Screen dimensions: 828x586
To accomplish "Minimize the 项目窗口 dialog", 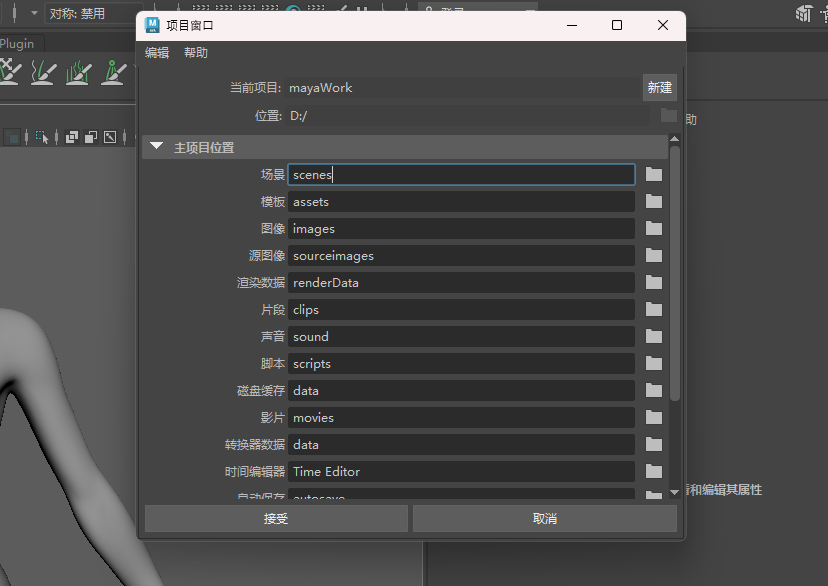I will pyautogui.click(x=572, y=25).
